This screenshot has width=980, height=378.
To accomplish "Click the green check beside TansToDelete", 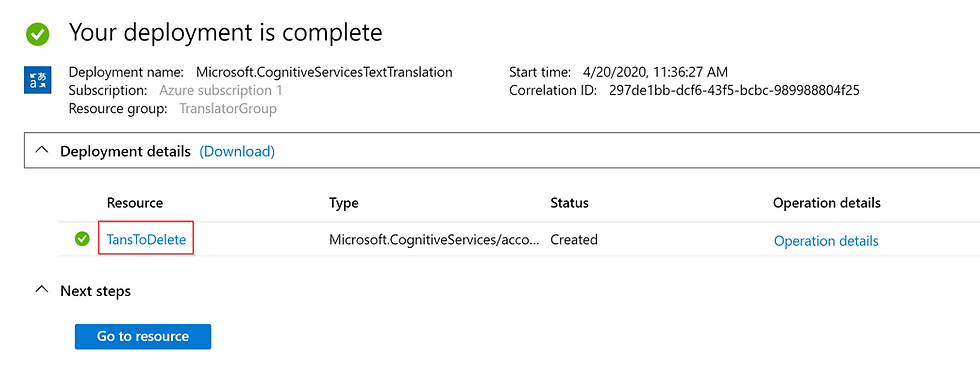I will pyautogui.click(x=82, y=239).
